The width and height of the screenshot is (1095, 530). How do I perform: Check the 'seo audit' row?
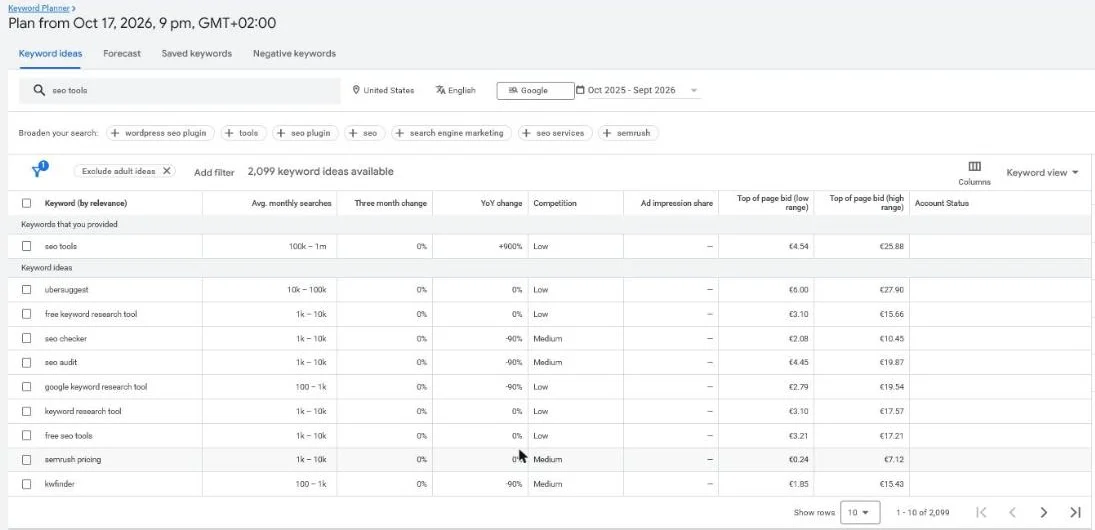tap(27, 362)
